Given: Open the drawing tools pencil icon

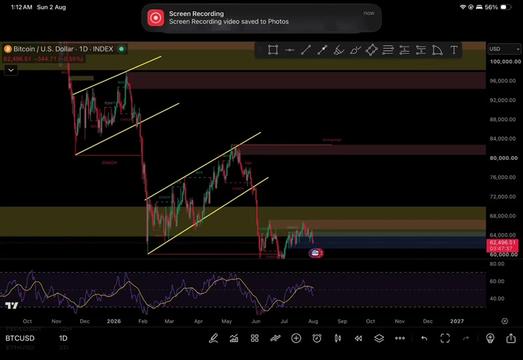Looking at the screenshot, I should coord(213,338).
